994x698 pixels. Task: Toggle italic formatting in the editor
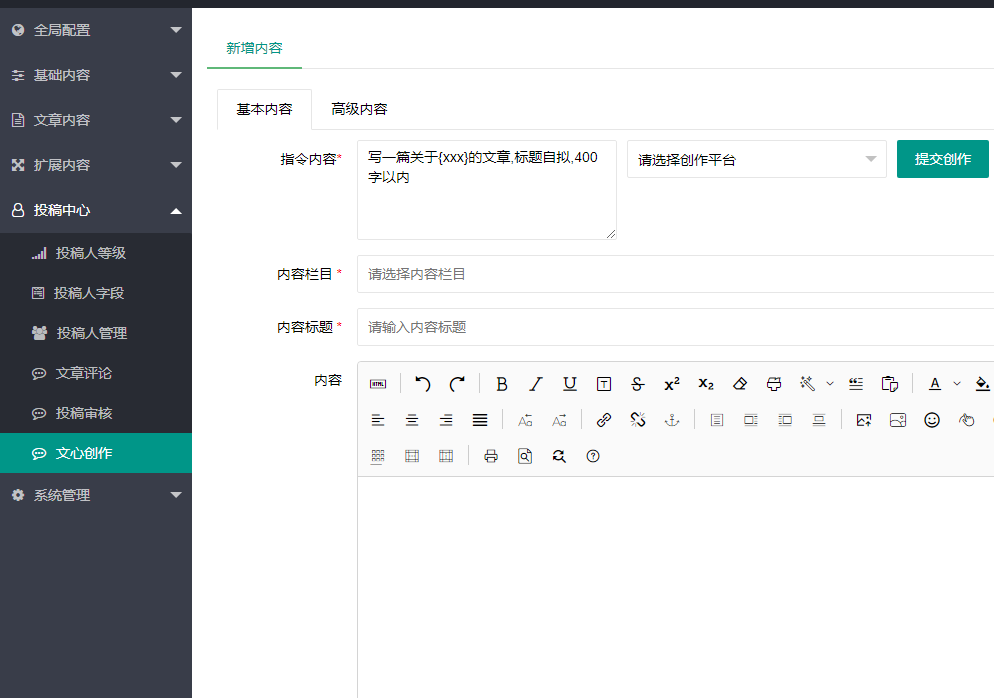[x=536, y=384]
